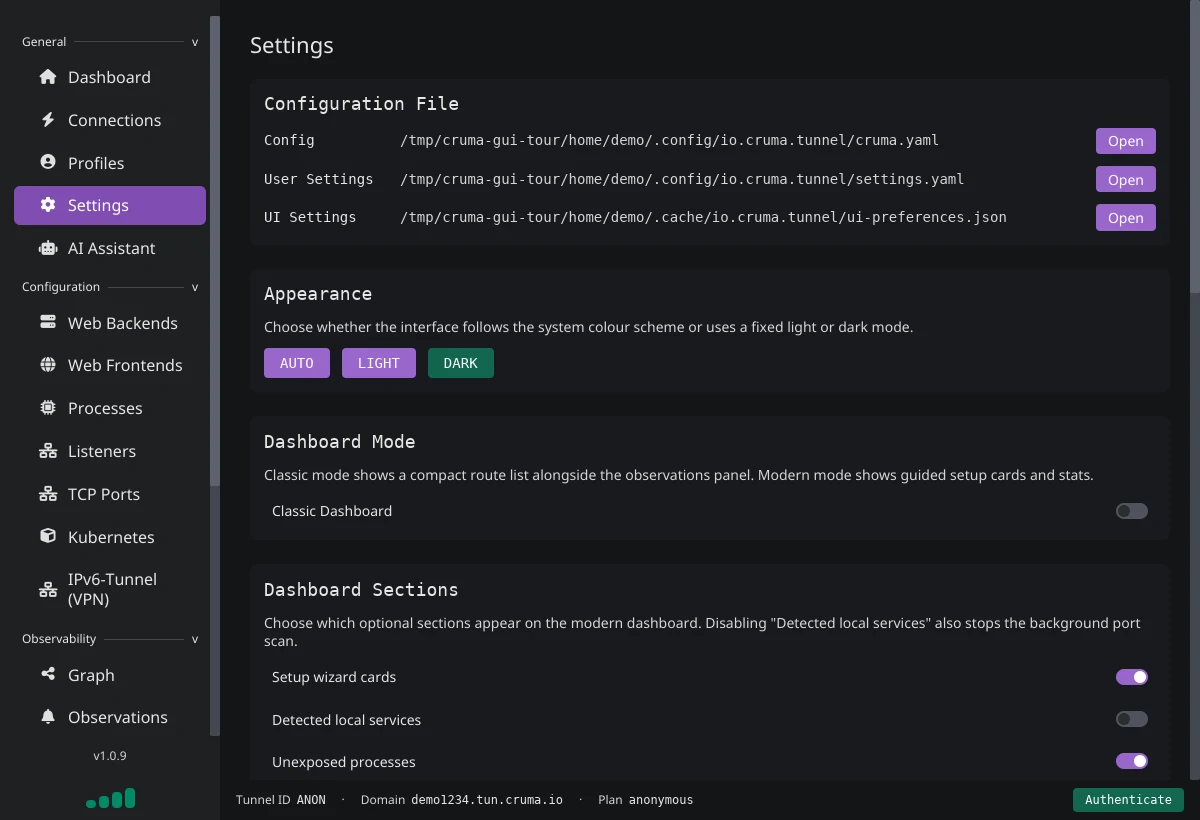Click the TCP Ports network icon
The width and height of the screenshot is (1200, 820).
48,494
